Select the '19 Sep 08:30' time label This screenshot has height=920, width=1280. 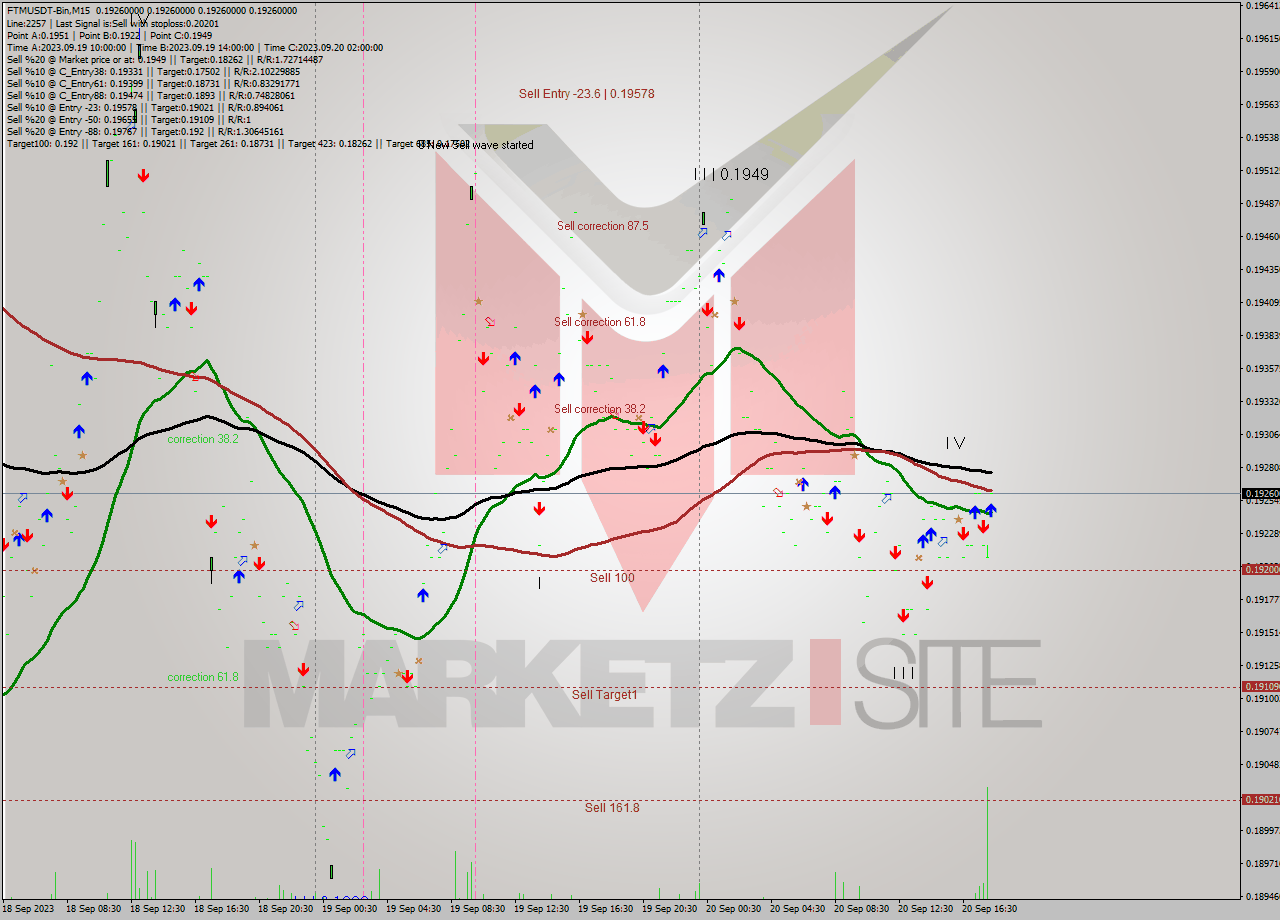coord(477,909)
